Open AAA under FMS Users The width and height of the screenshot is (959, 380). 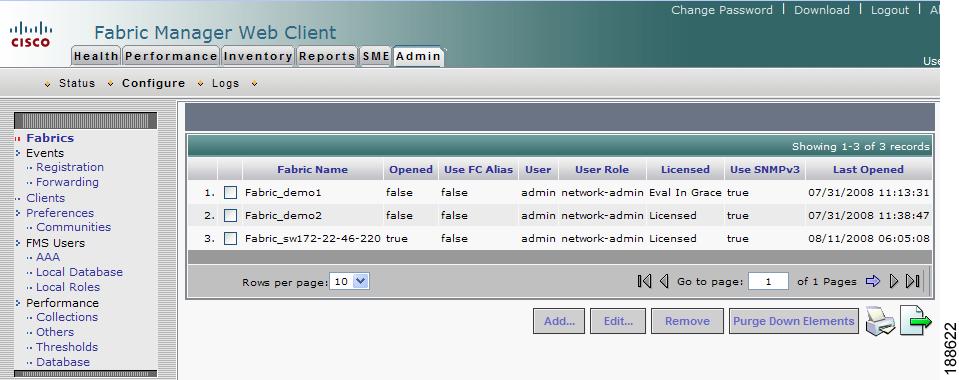(48, 257)
